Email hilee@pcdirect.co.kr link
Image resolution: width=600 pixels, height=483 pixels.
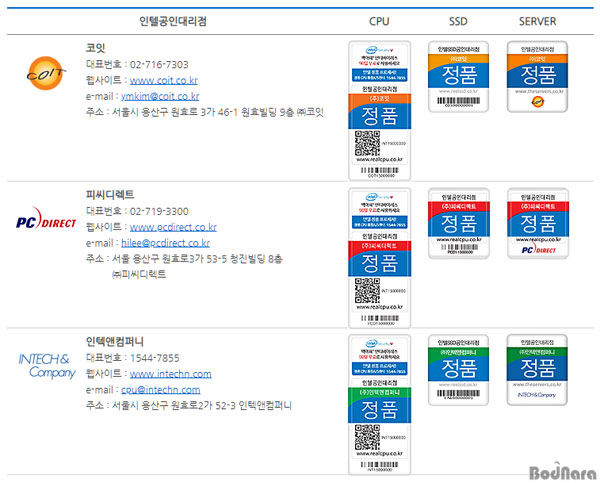click(x=165, y=243)
